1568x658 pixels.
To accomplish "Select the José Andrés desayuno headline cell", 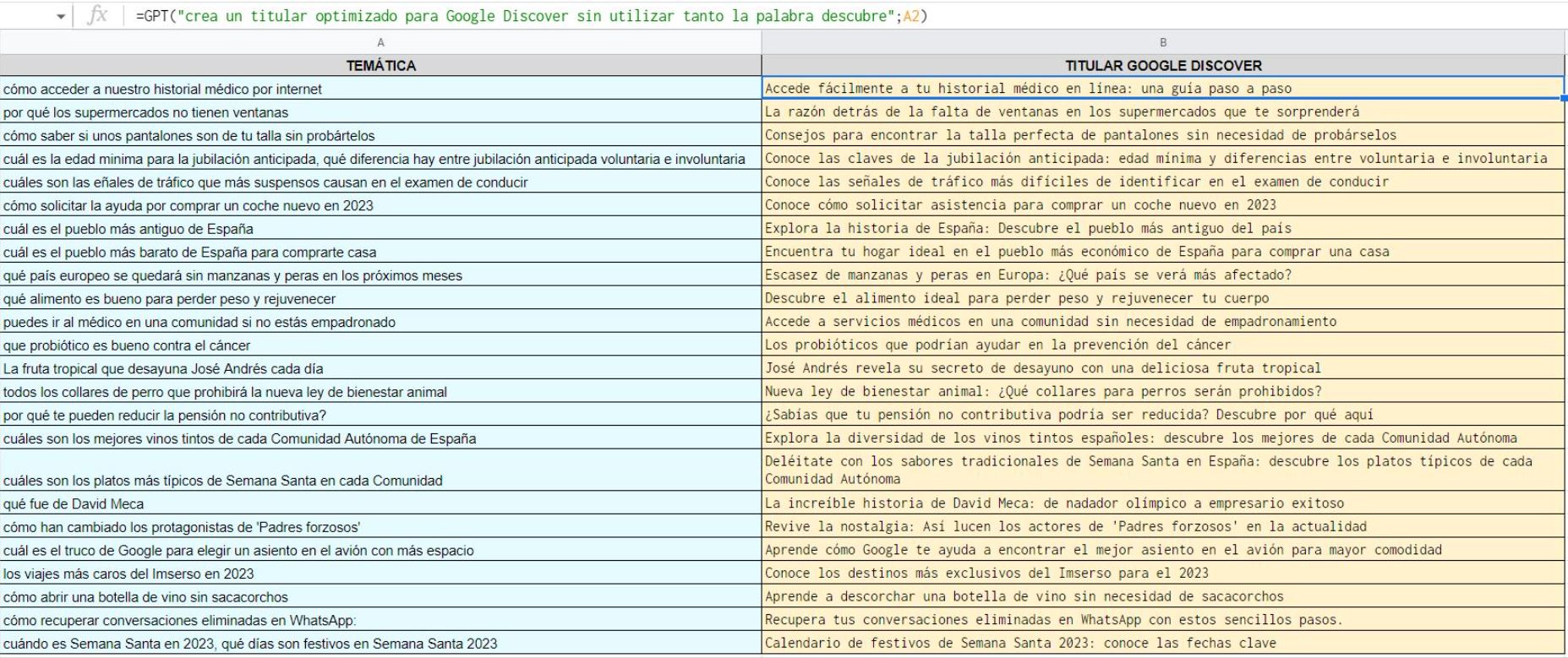I will point(1163,368).
